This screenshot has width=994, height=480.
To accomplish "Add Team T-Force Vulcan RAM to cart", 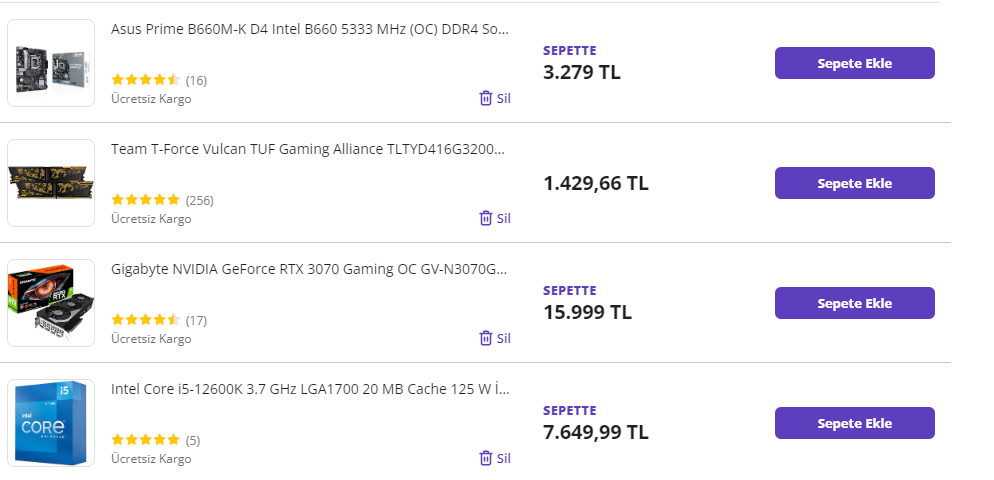I will 854,183.
